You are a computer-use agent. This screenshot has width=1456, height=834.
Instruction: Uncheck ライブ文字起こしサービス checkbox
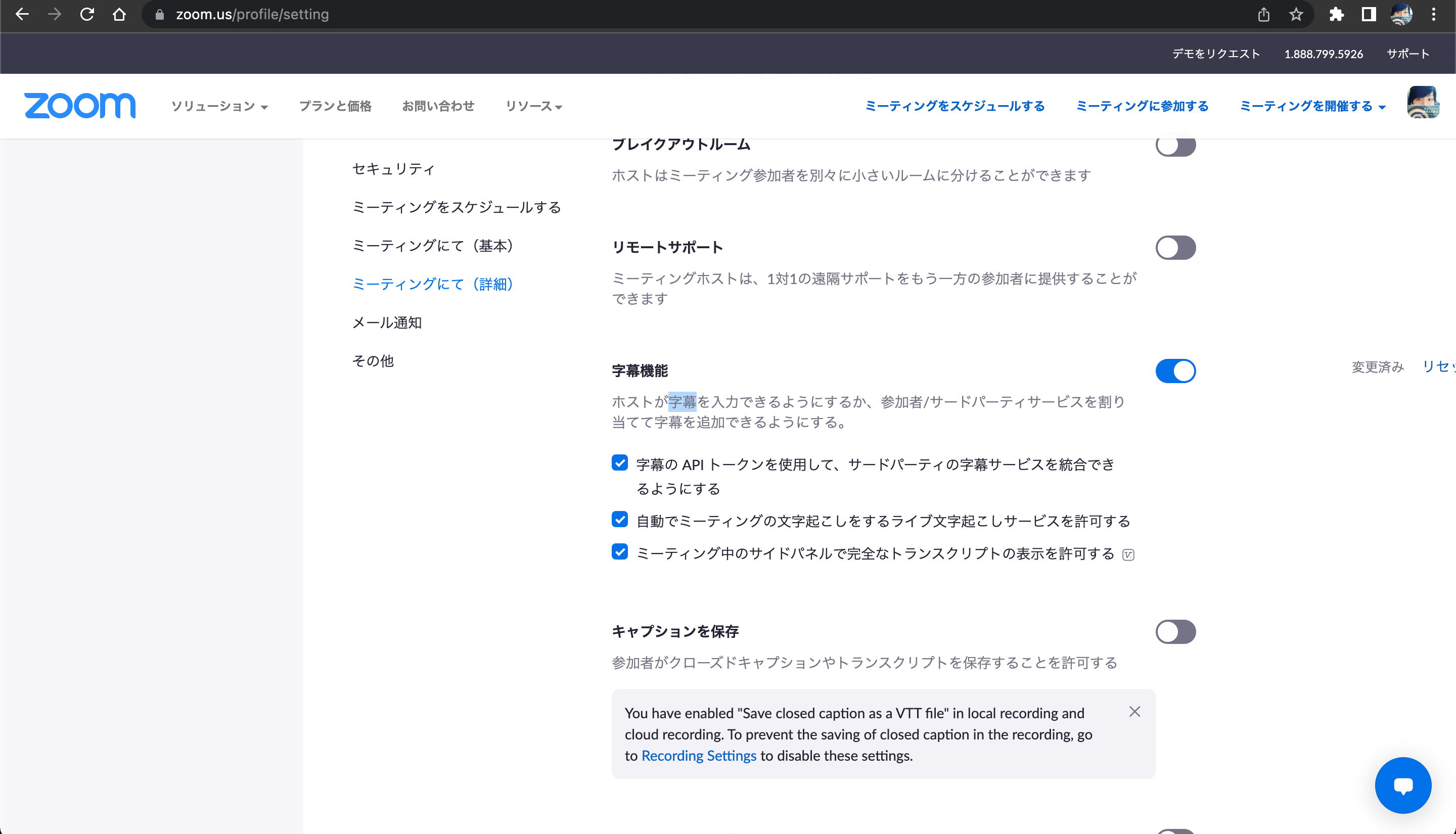tap(620, 520)
